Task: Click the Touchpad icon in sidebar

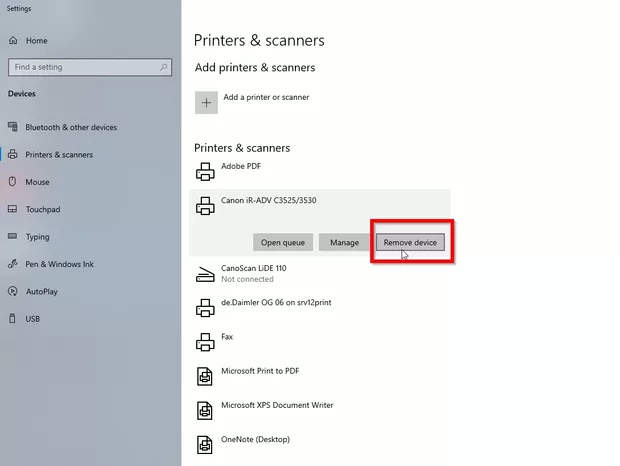Action: tap(13, 209)
